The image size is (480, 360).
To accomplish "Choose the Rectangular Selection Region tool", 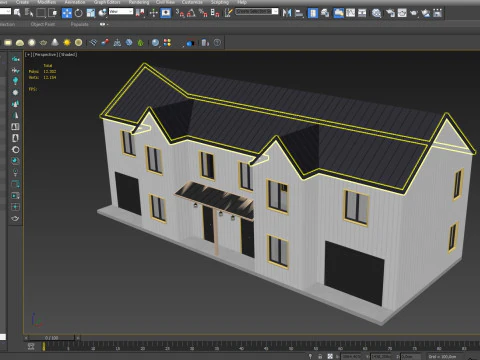I will 41,13.
